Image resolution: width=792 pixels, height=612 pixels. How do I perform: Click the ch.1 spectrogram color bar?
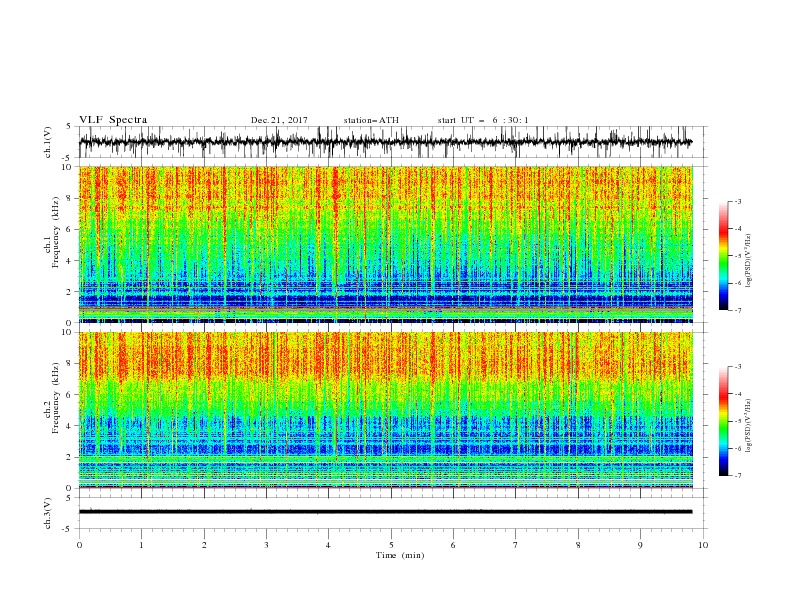click(x=723, y=256)
